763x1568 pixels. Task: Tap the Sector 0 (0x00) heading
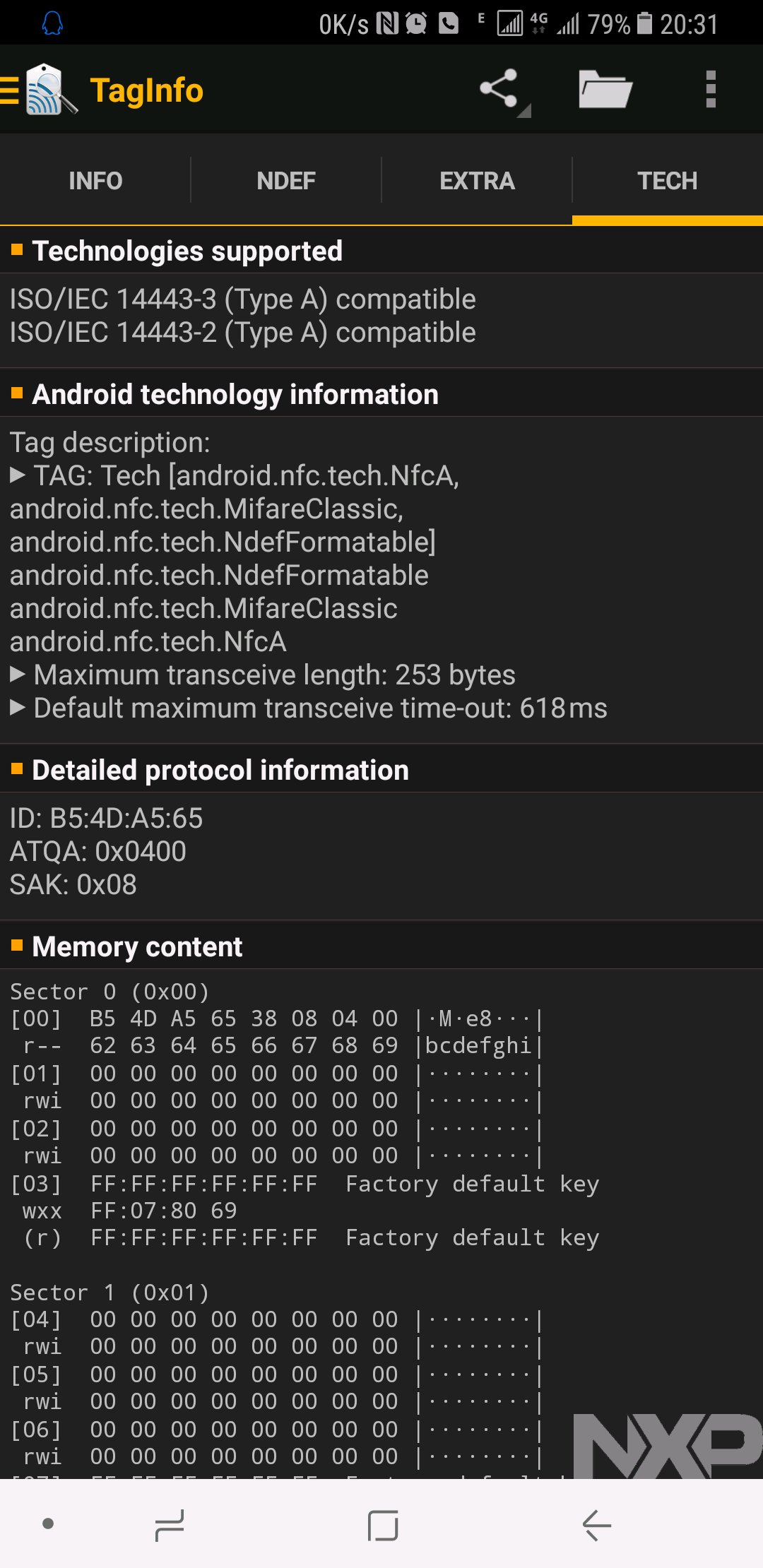click(x=110, y=992)
